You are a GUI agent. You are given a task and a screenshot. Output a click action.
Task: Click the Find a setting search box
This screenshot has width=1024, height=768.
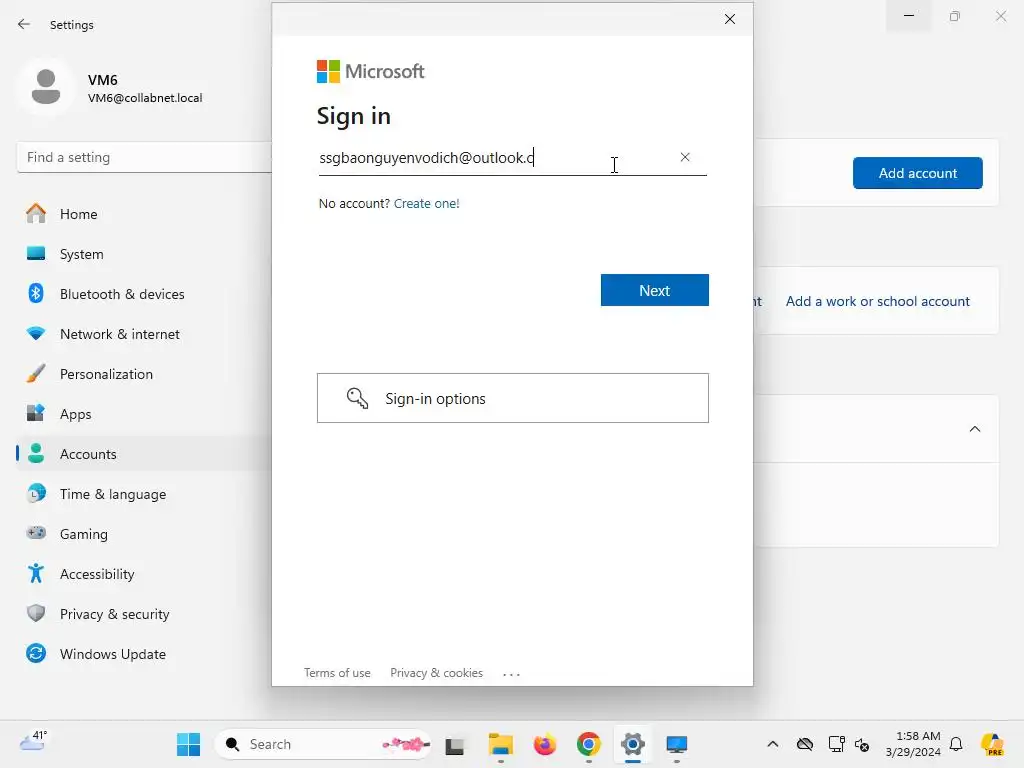pos(144,157)
